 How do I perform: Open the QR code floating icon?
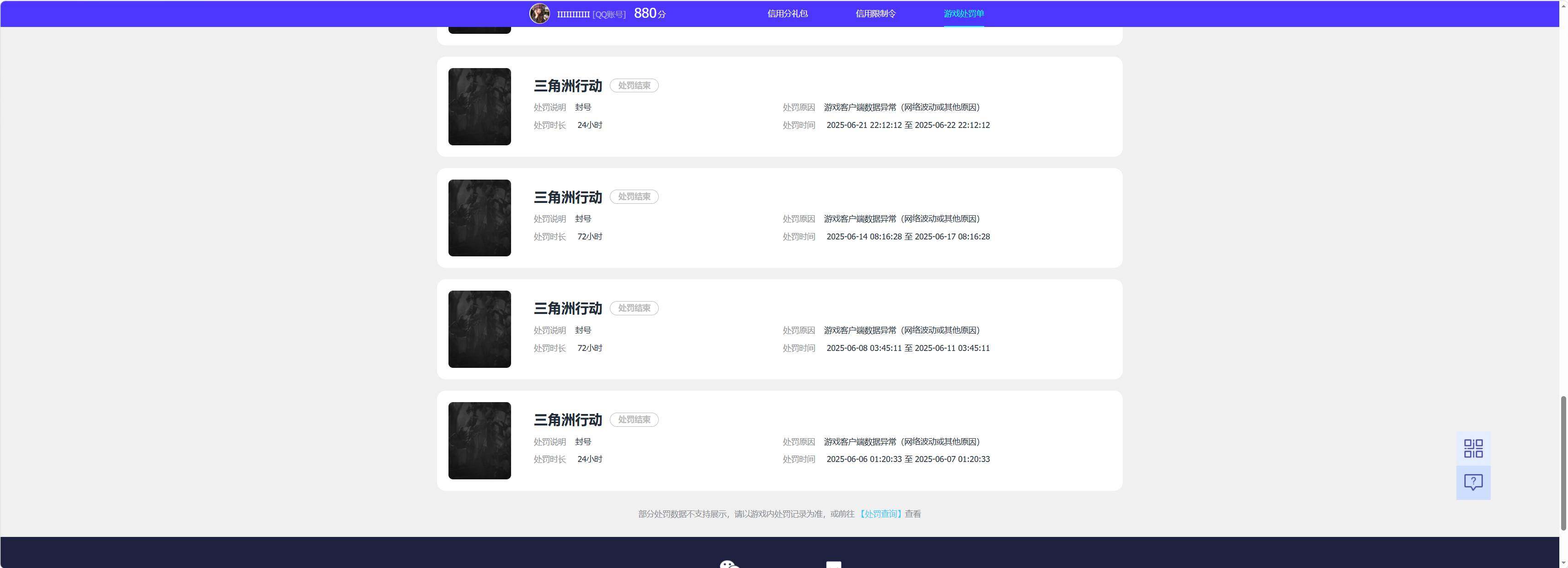(x=1473, y=449)
